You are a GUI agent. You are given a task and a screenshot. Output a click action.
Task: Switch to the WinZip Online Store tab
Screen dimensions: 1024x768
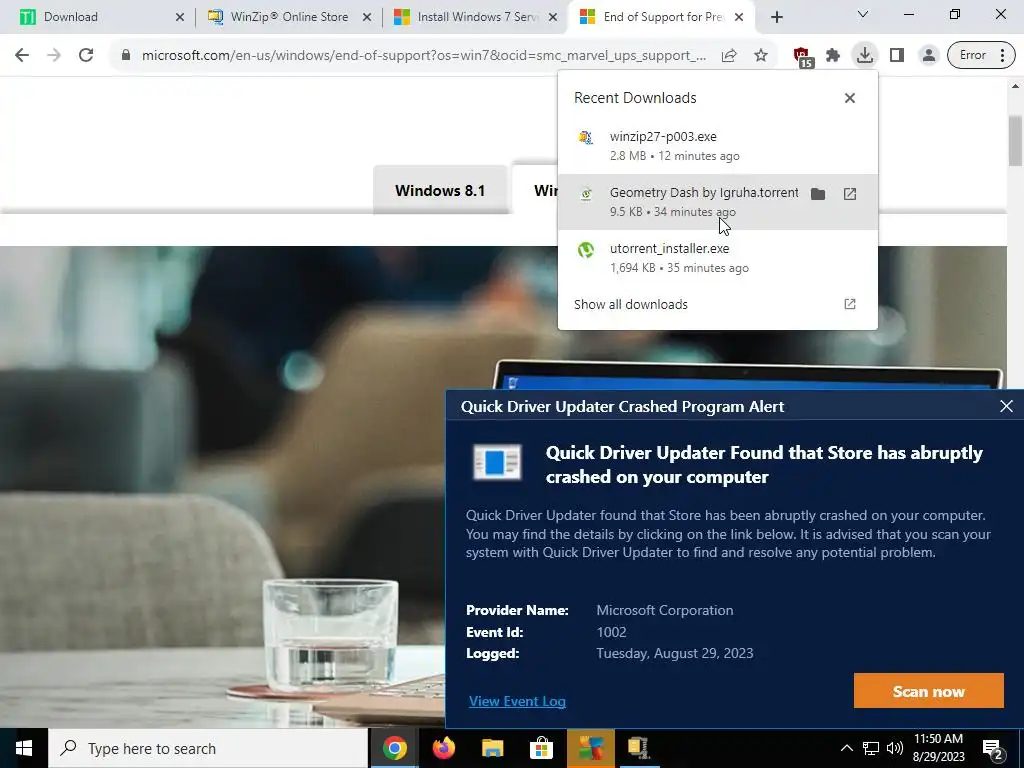pyautogui.click(x=288, y=17)
